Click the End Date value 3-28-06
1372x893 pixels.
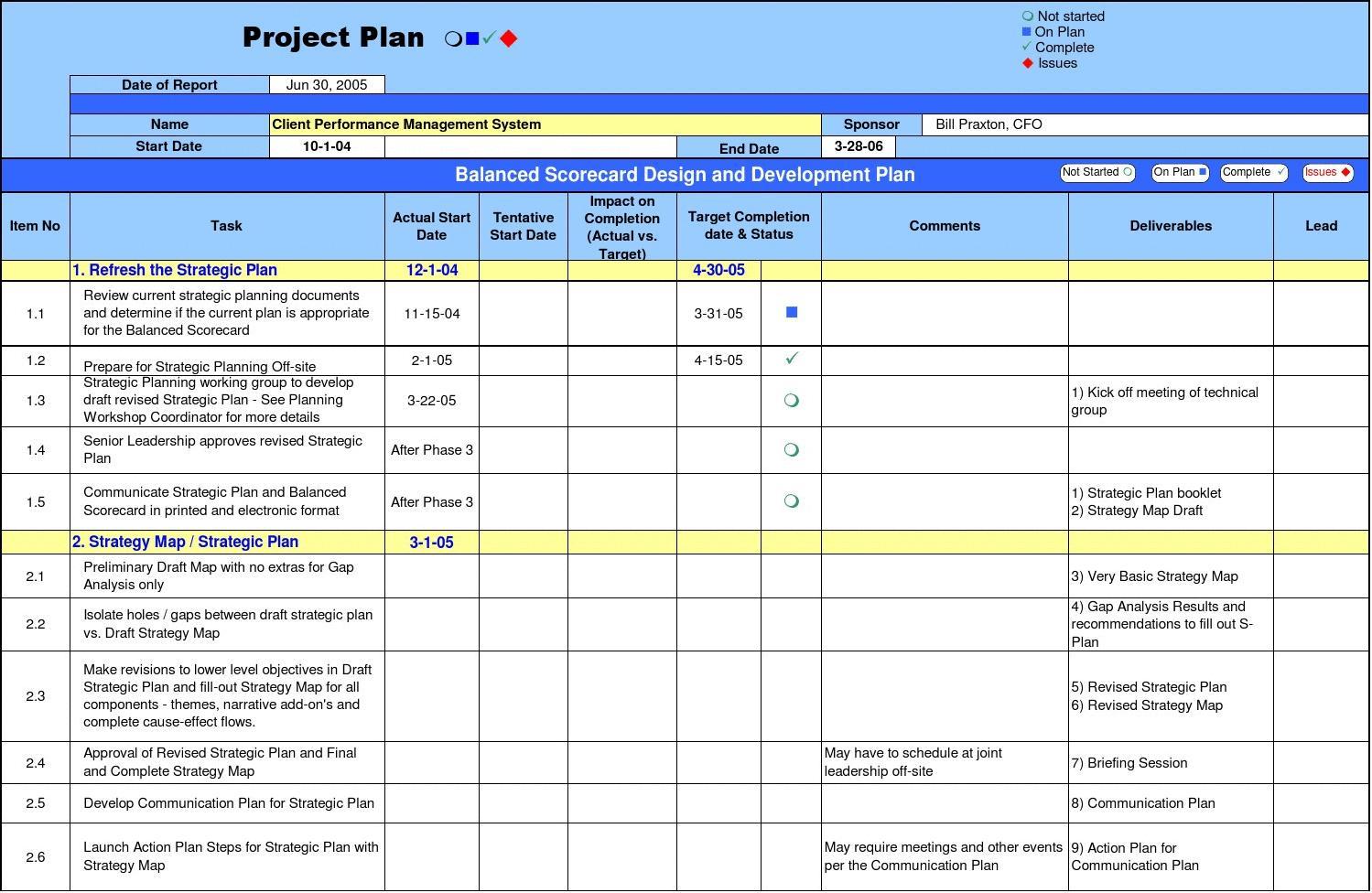point(859,146)
